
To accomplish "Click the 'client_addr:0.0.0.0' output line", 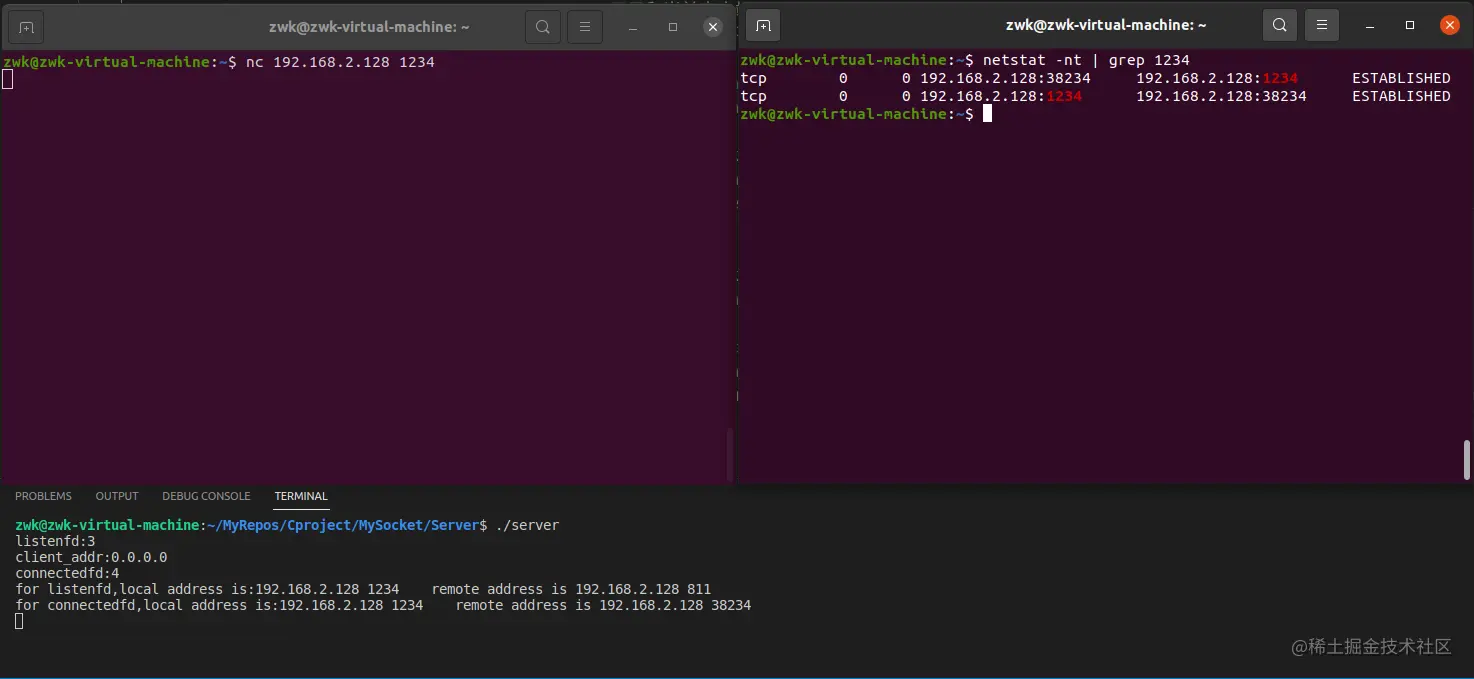I will pyautogui.click(x=91, y=557).
